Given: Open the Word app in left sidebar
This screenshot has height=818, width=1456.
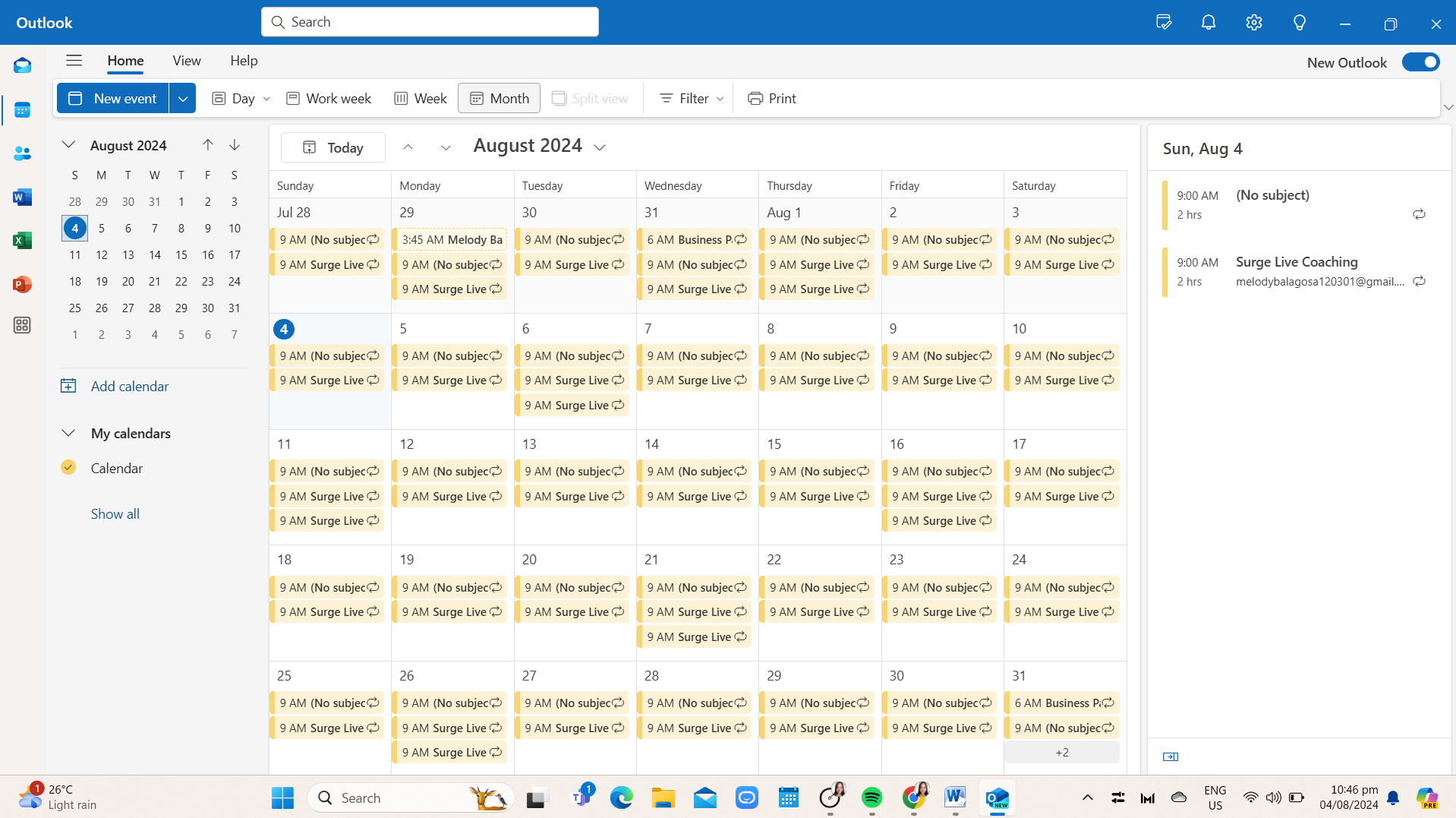Looking at the screenshot, I should 22,197.
